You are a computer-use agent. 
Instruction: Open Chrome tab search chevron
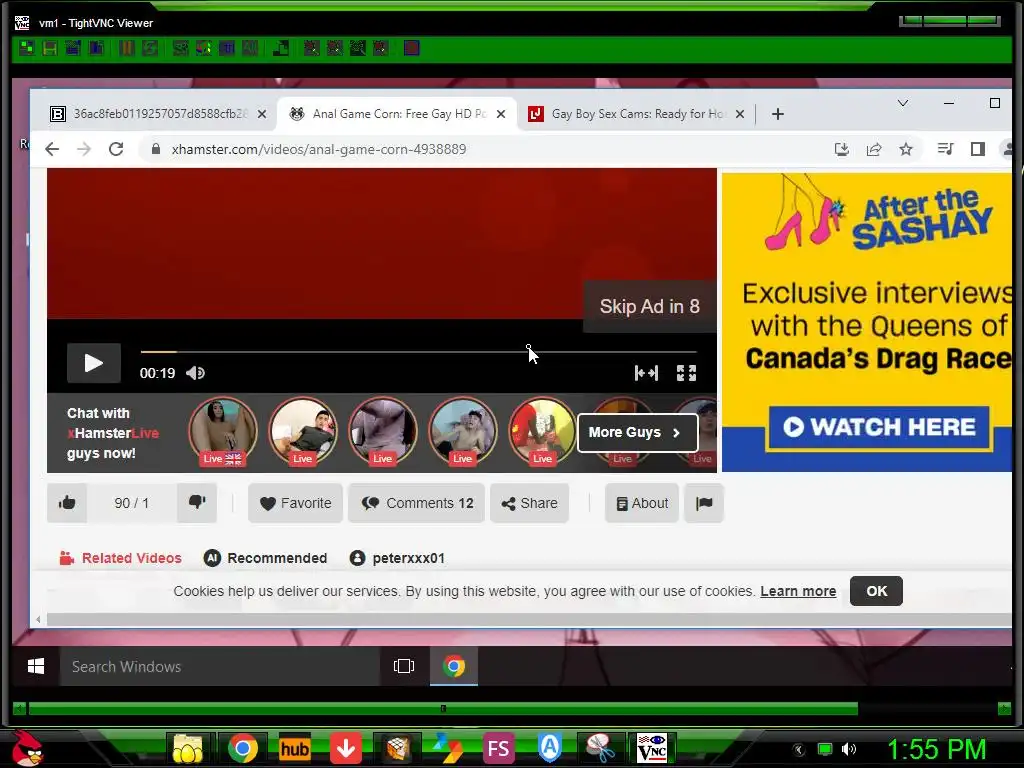pyautogui.click(x=903, y=103)
